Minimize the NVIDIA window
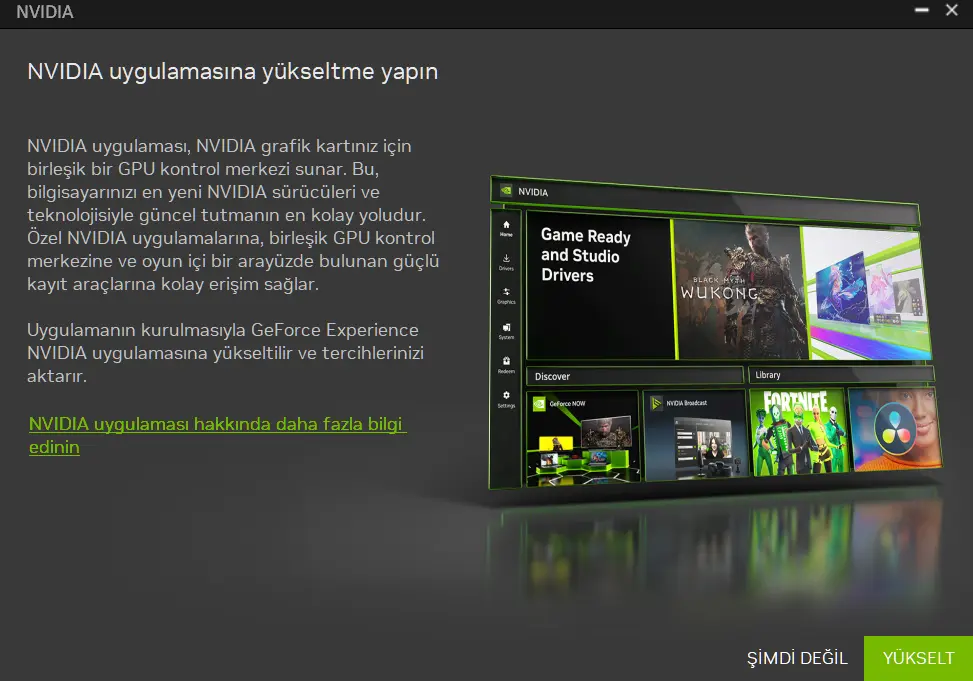Viewport: 973px width, 681px height. tap(921, 10)
